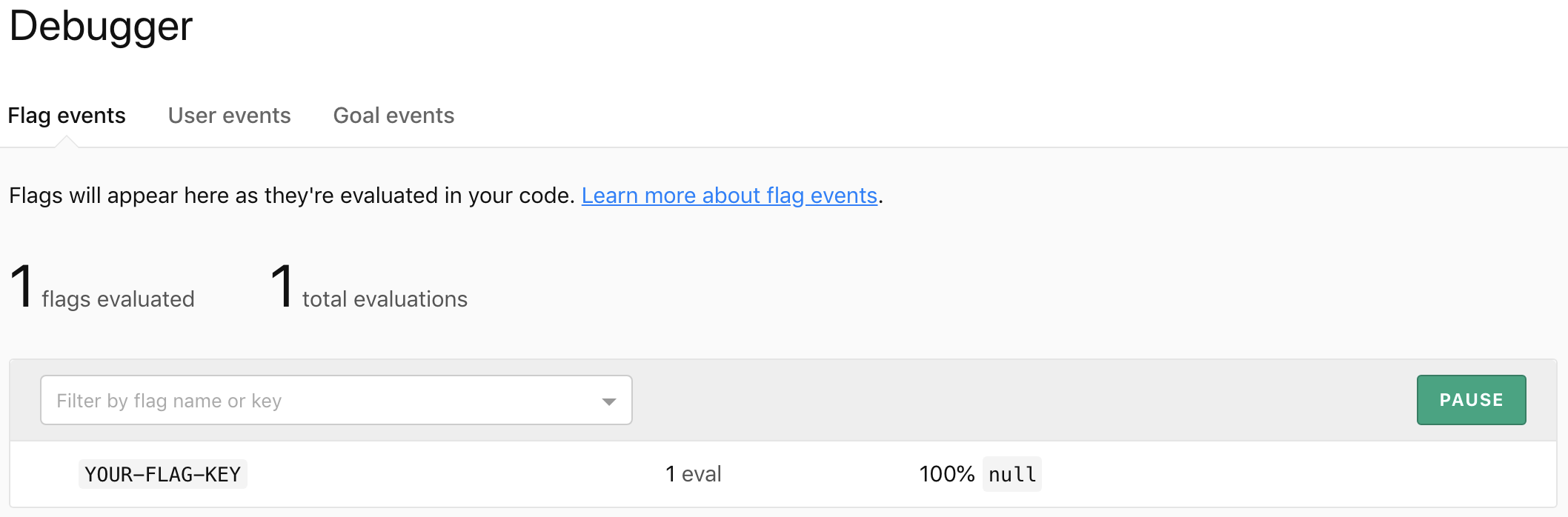
Task: Click the active tab indicator under Flag events
Action: coord(67,143)
